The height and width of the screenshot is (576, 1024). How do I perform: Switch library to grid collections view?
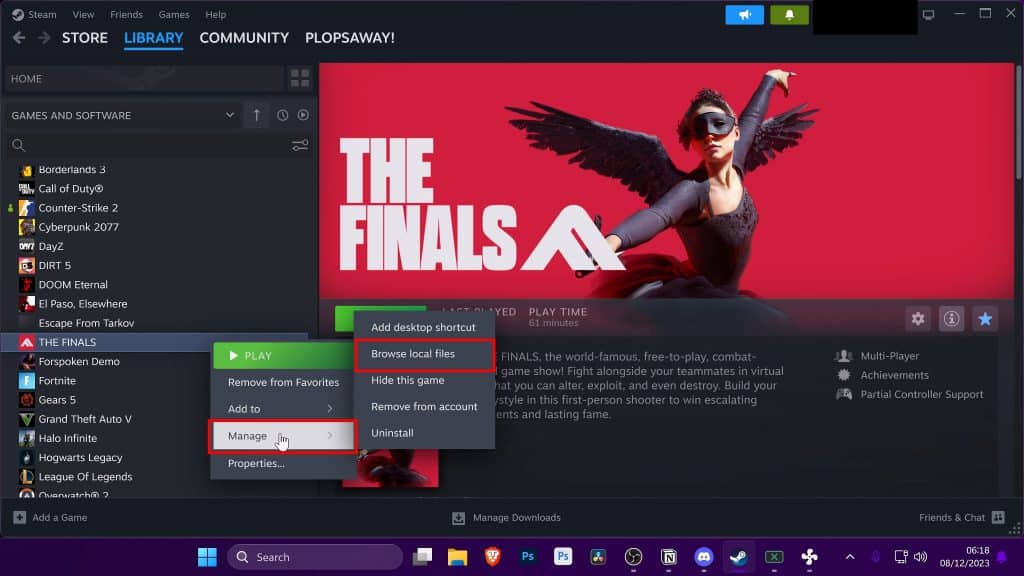coord(300,78)
